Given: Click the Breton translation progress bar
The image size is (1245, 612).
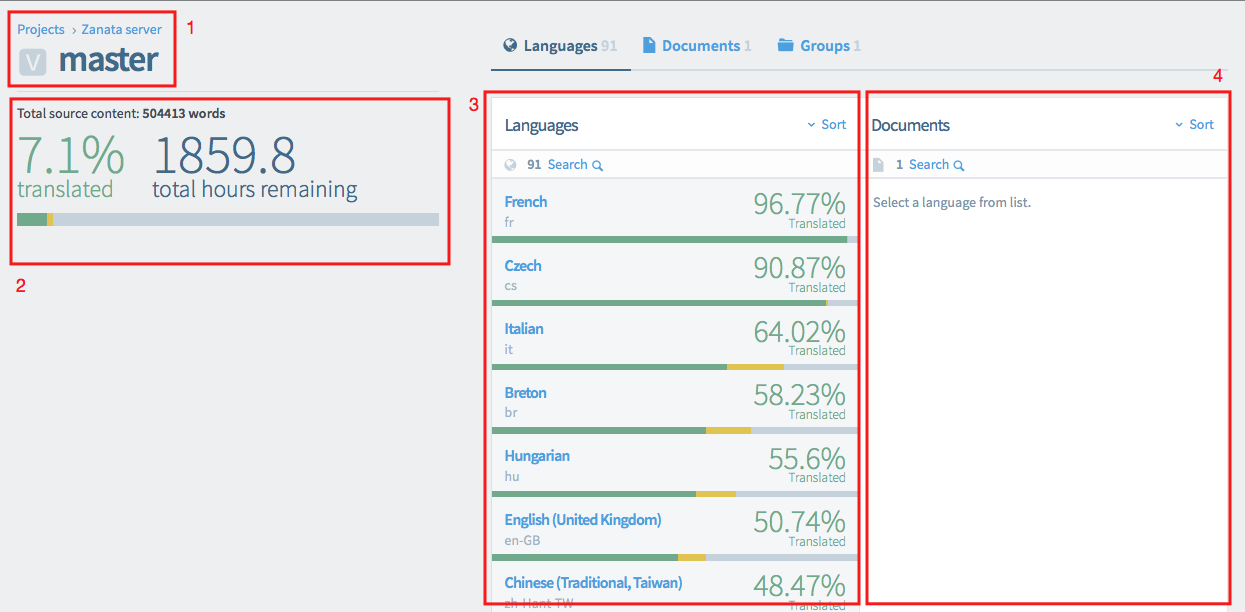Looking at the screenshot, I should [675, 431].
